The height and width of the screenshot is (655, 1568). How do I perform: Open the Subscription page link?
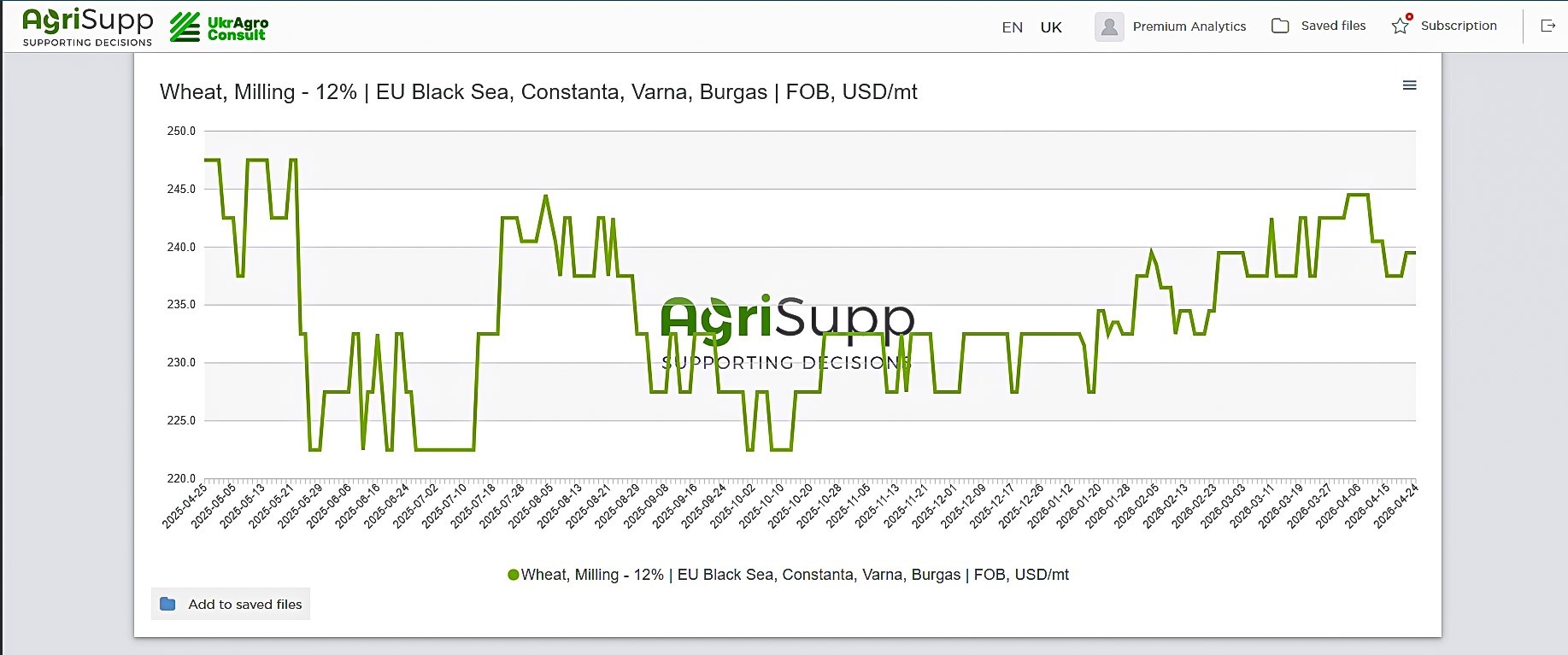pos(1459,26)
